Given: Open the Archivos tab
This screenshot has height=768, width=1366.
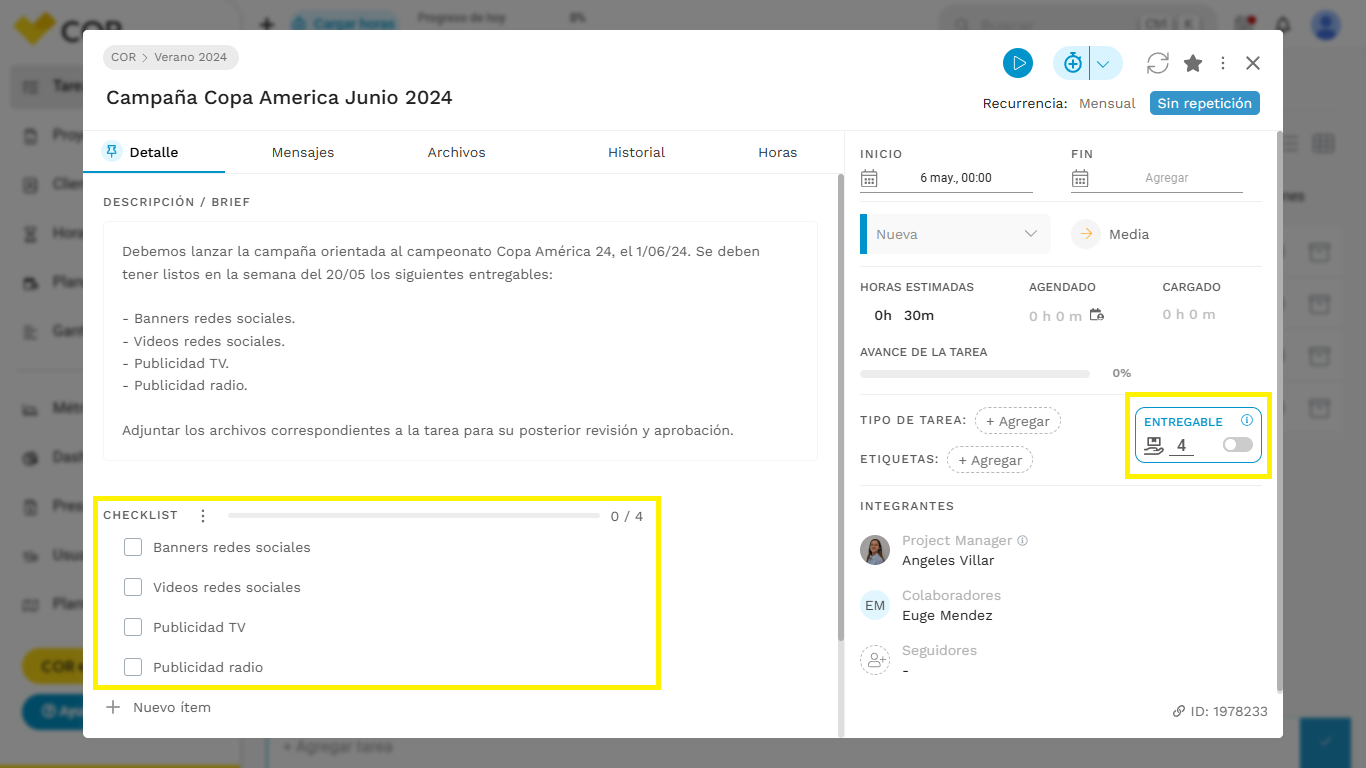Looking at the screenshot, I should 456,152.
